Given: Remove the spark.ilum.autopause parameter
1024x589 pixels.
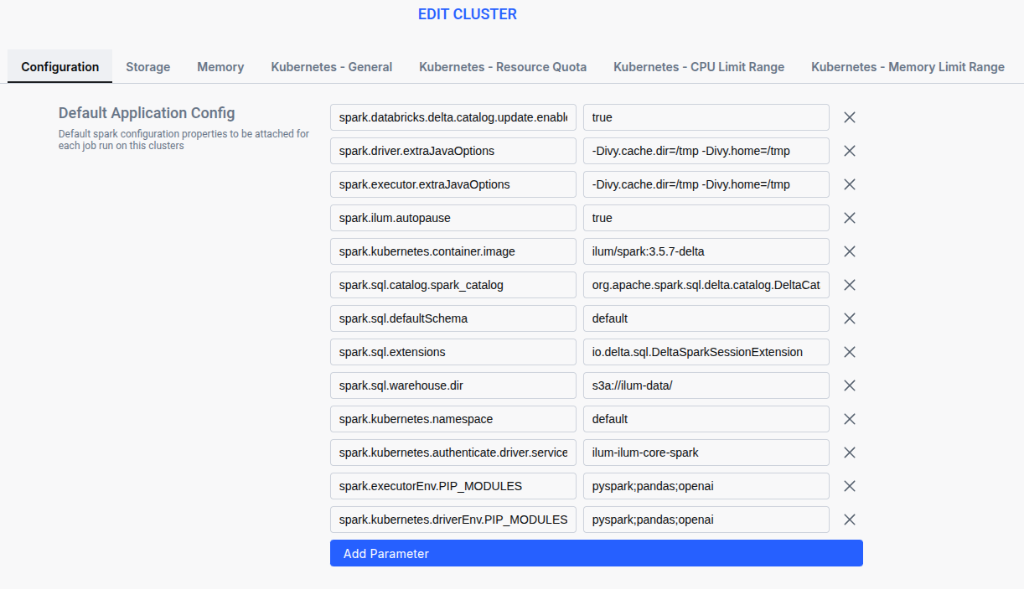Looking at the screenshot, I should (x=849, y=217).
